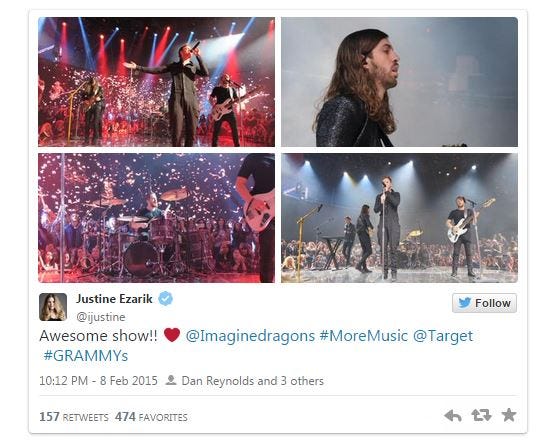Open the top-left concert photo
The height and width of the screenshot is (444, 544).
coord(156,82)
